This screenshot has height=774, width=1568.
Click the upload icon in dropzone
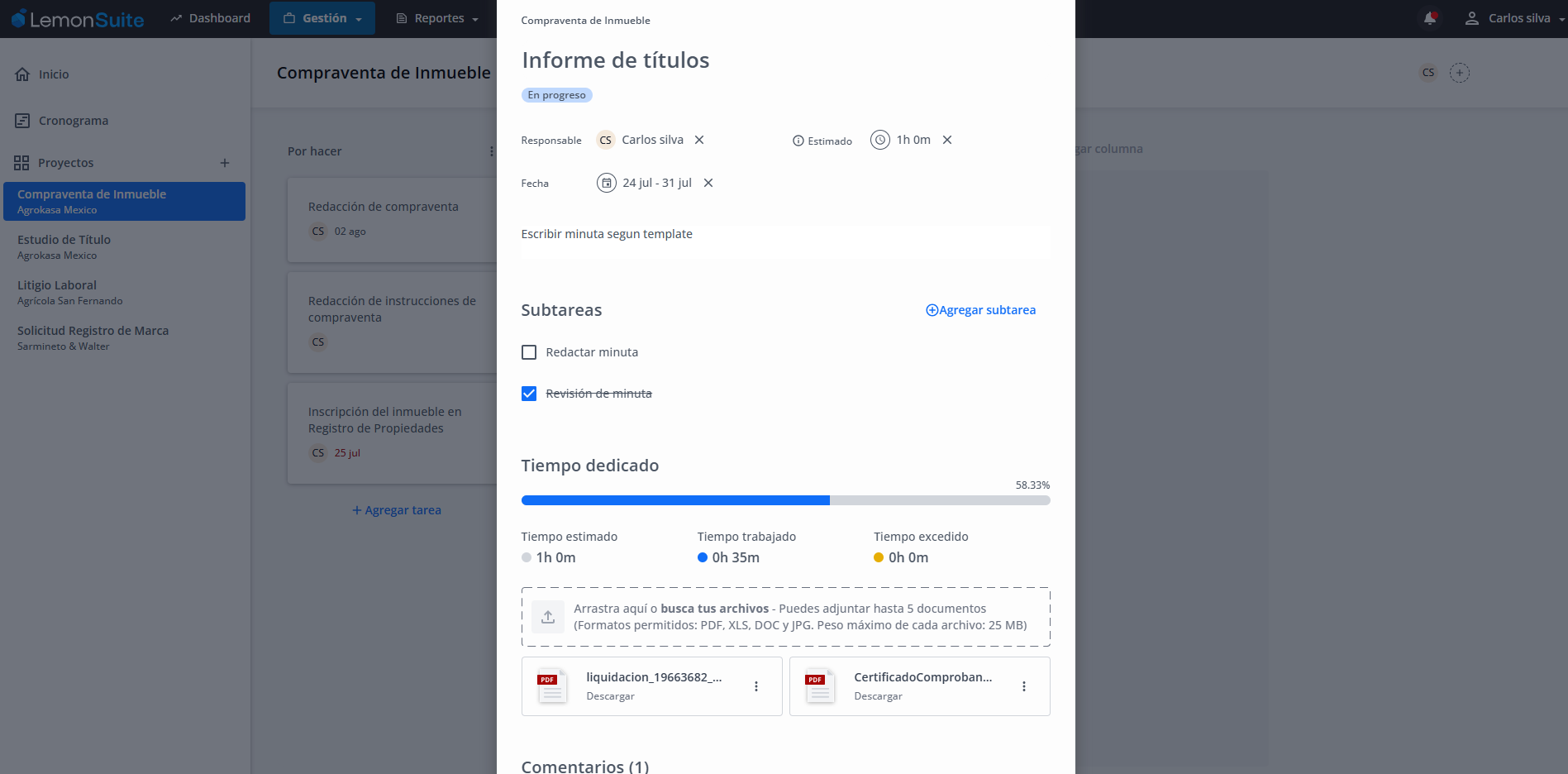pyautogui.click(x=548, y=617)
